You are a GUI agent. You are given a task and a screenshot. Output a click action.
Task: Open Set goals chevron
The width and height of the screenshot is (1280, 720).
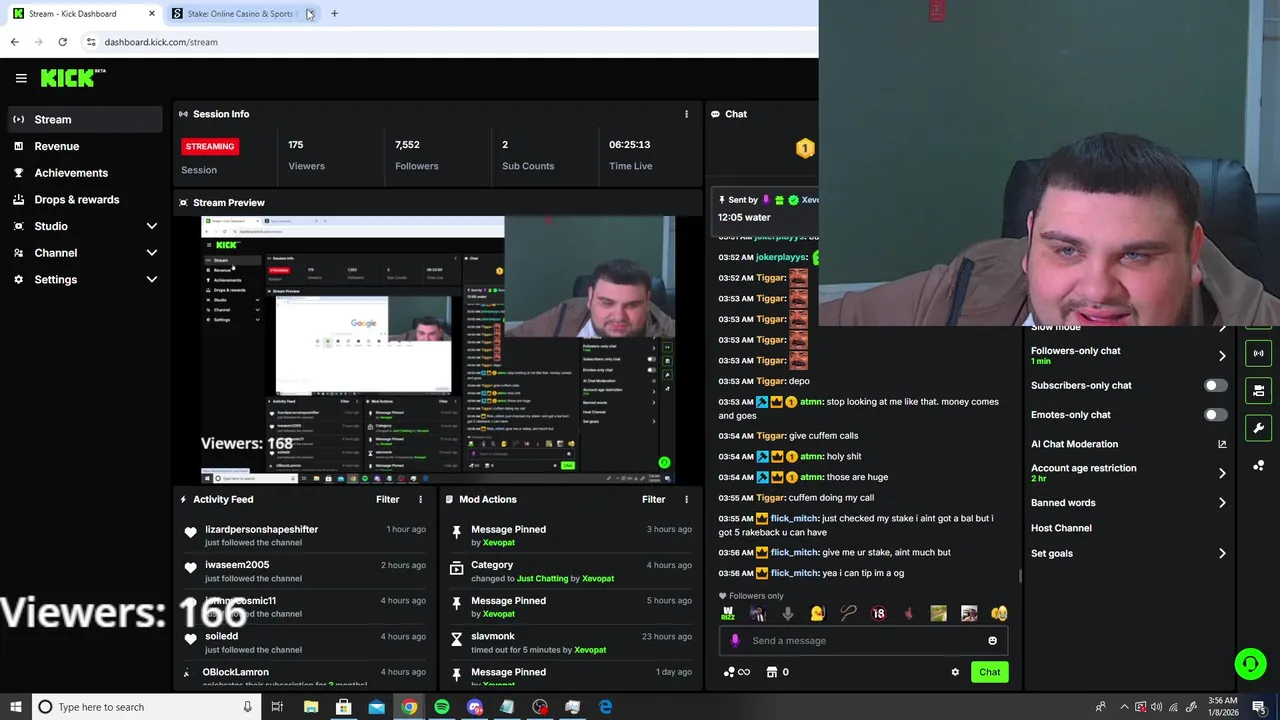tap(1222, 553)
